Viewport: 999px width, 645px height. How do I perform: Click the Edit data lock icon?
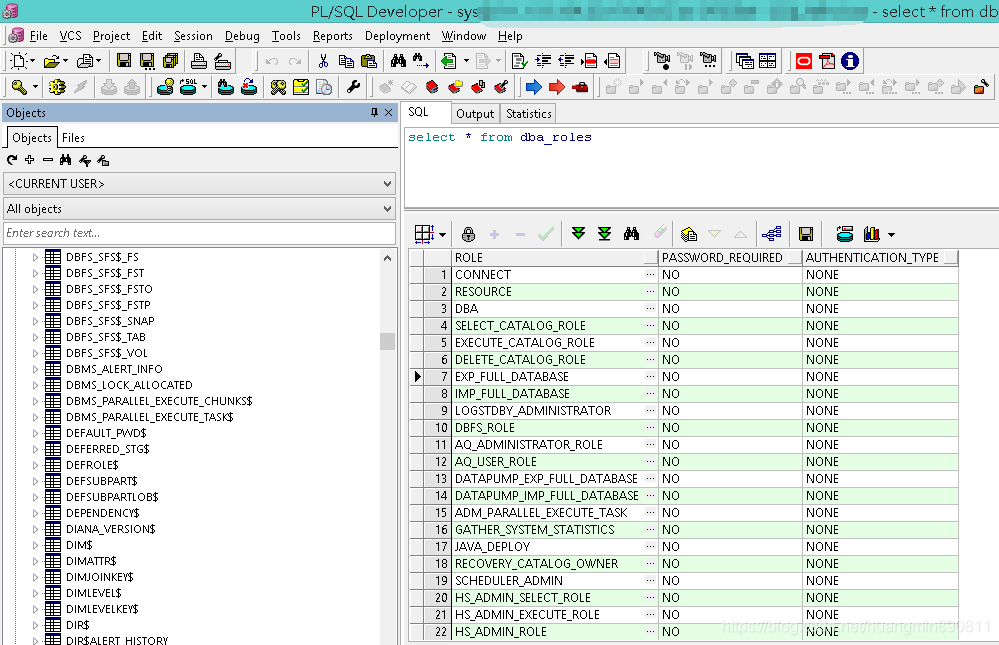tap(468, 234)
